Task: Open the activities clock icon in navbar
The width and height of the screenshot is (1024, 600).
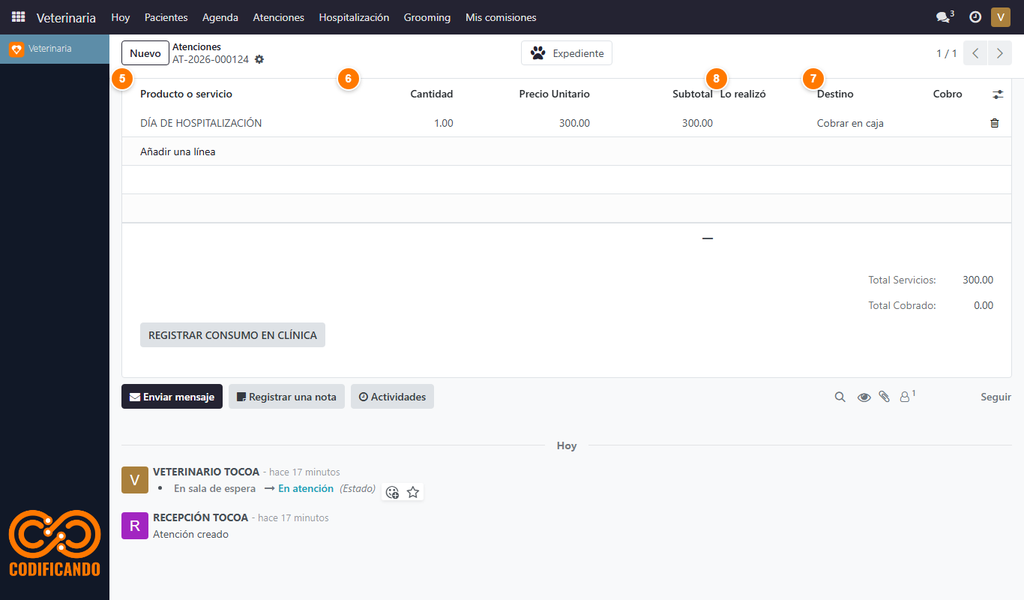Action: pos(975,17)
